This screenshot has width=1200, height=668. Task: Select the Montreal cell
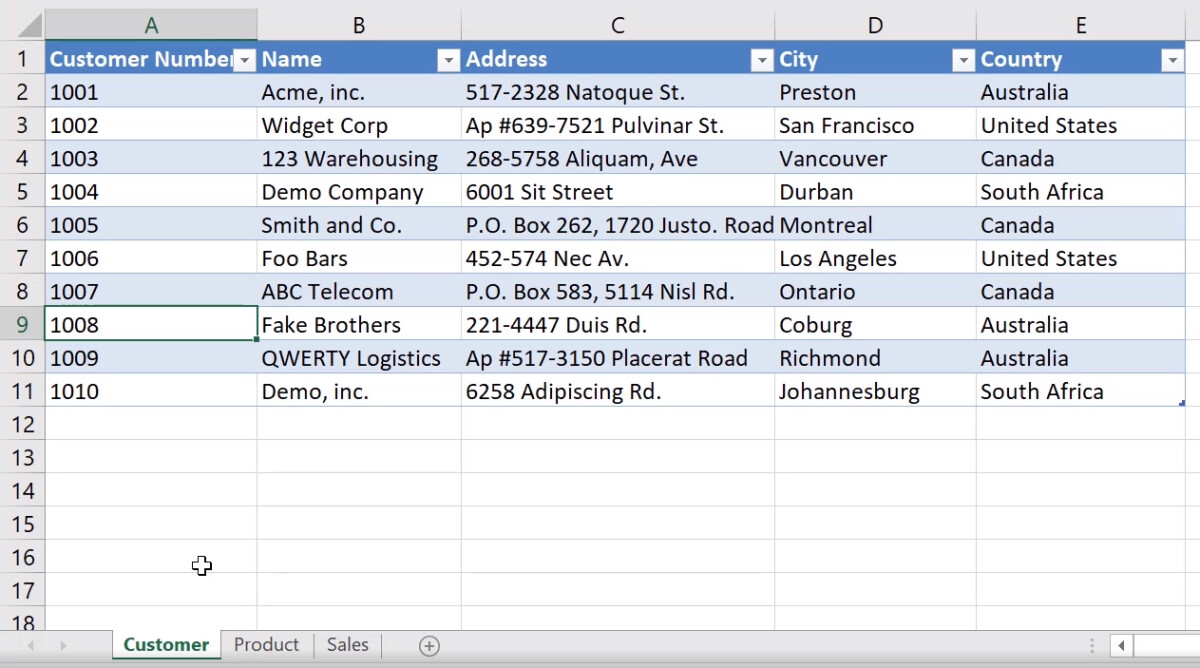pyautogui.click(x=875, y=225)
